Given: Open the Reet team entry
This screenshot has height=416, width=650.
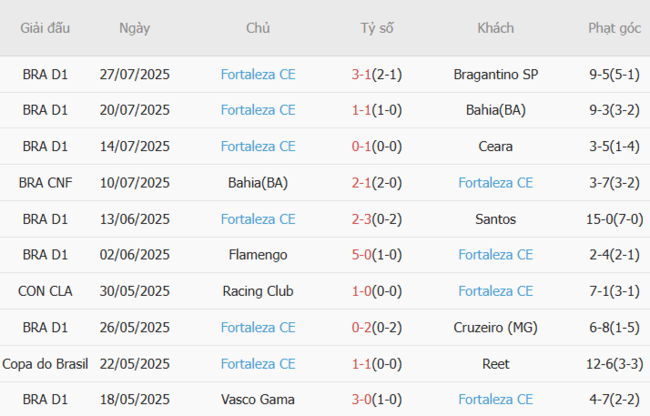Looking at the screenshot, I should (495, 364).
